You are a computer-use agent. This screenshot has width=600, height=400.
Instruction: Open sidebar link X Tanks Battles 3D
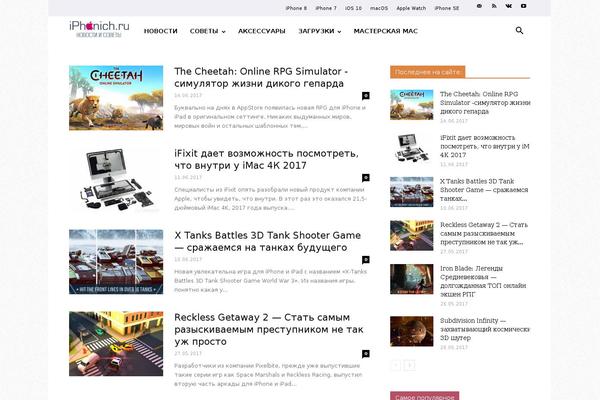tap(484, 190)
